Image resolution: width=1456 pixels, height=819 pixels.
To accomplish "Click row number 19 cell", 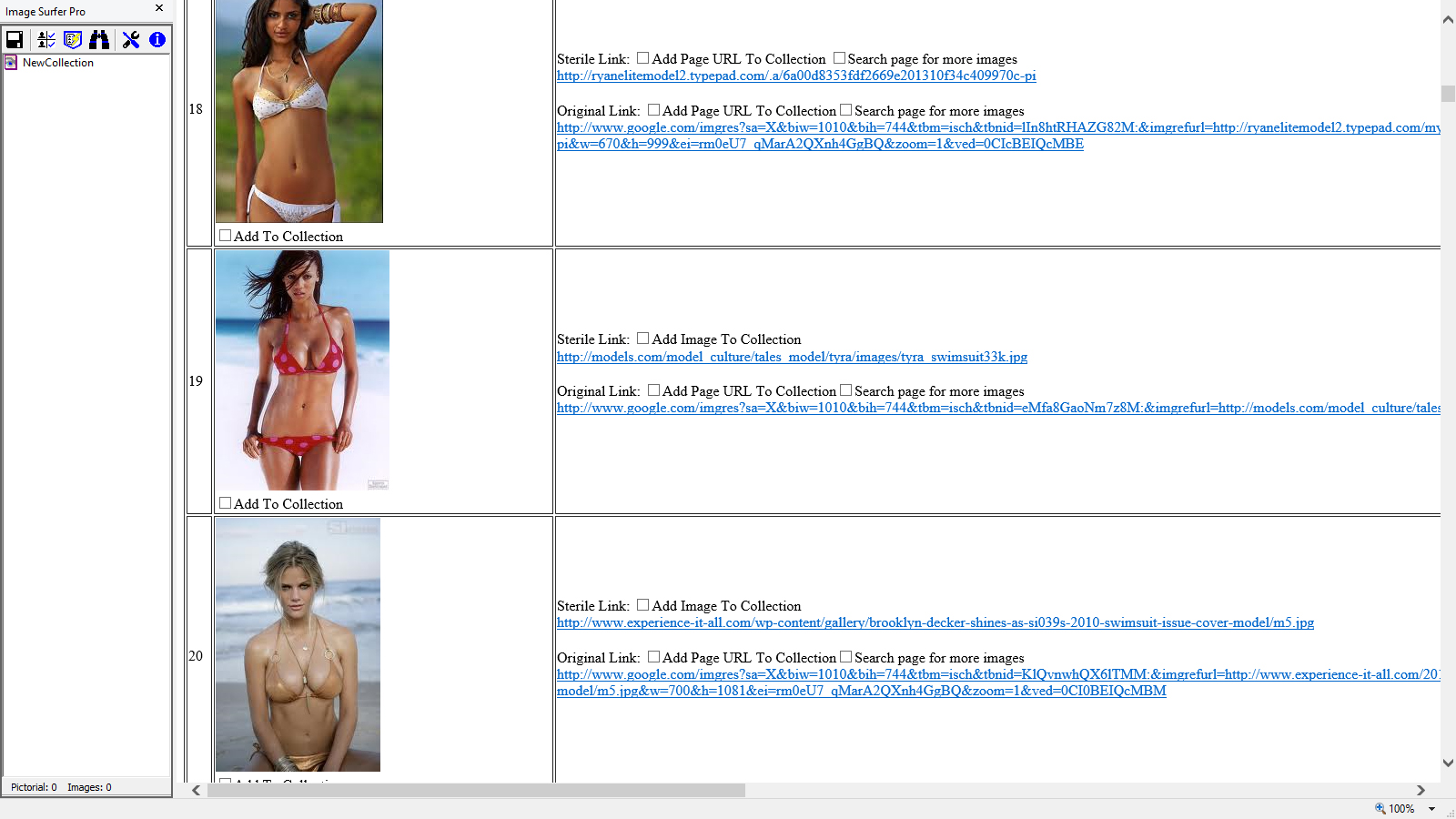I will click(198, 380).
